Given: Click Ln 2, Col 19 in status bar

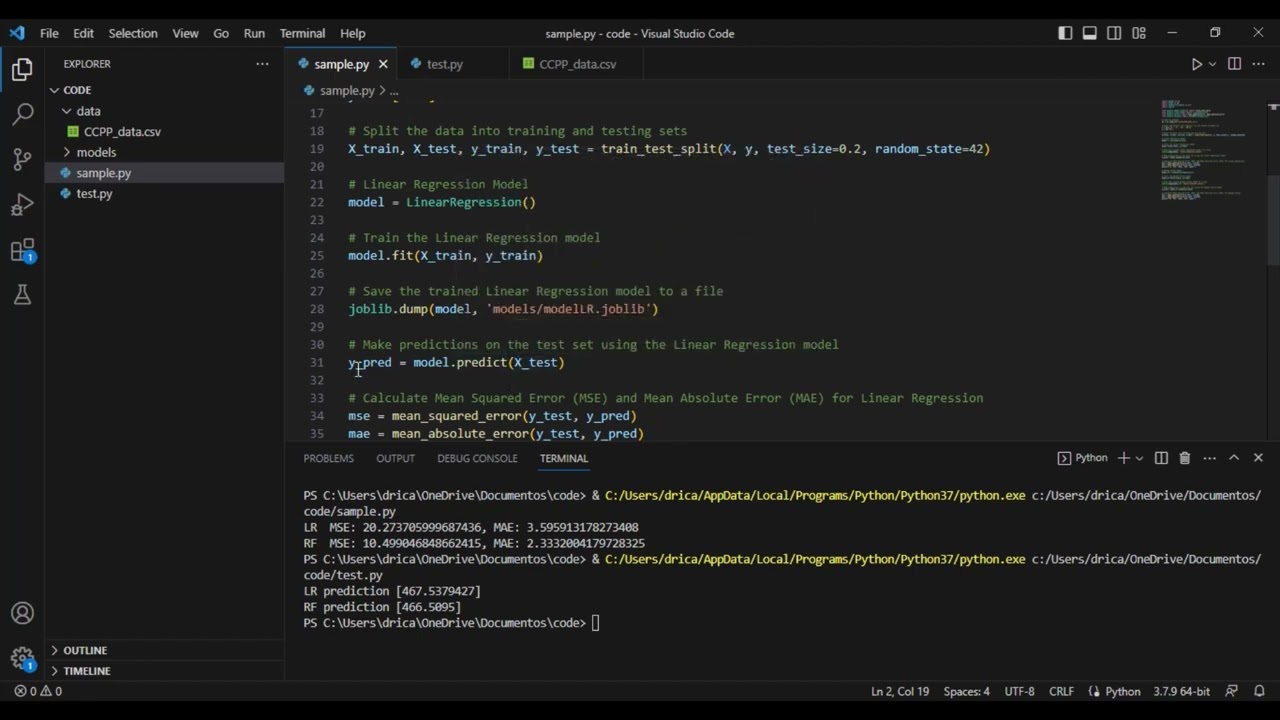Looking at the screenshot, I should [x=900, y=691].
